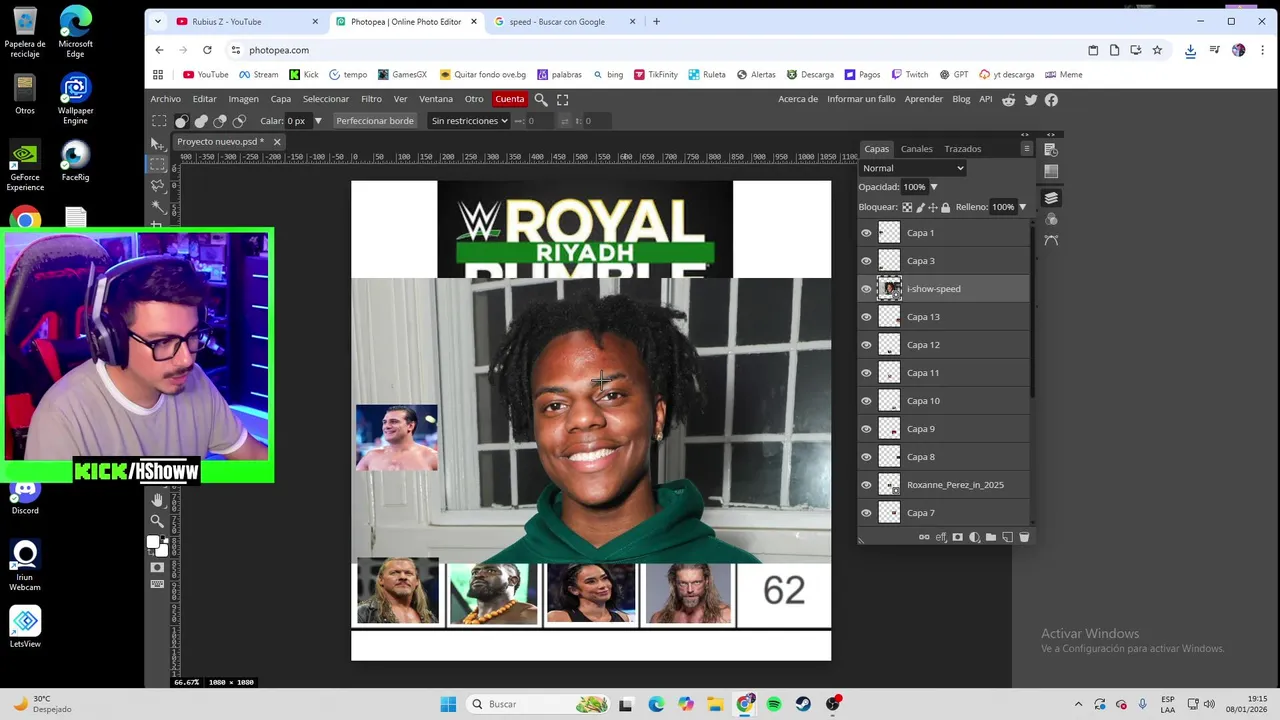The width and height of the screenshot is (1280, 720).
Task: Open the Capas panel options menu
Action: tap(1026, 149)
